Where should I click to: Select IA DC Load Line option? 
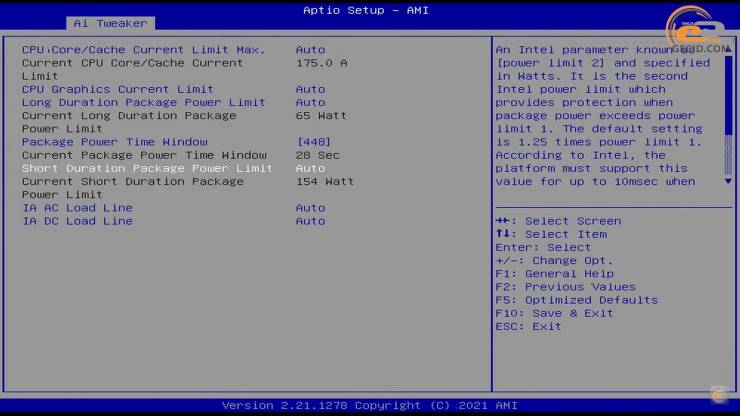77,221
